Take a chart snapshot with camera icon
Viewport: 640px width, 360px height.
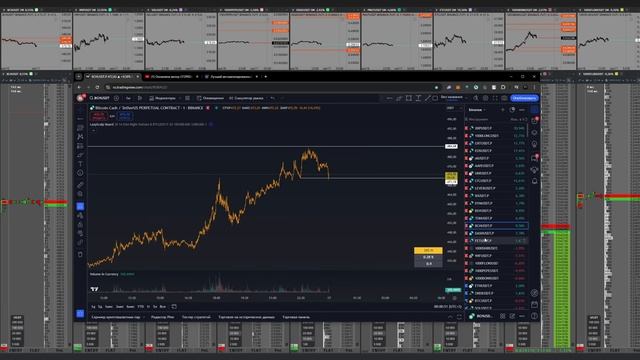click(504, 98)
